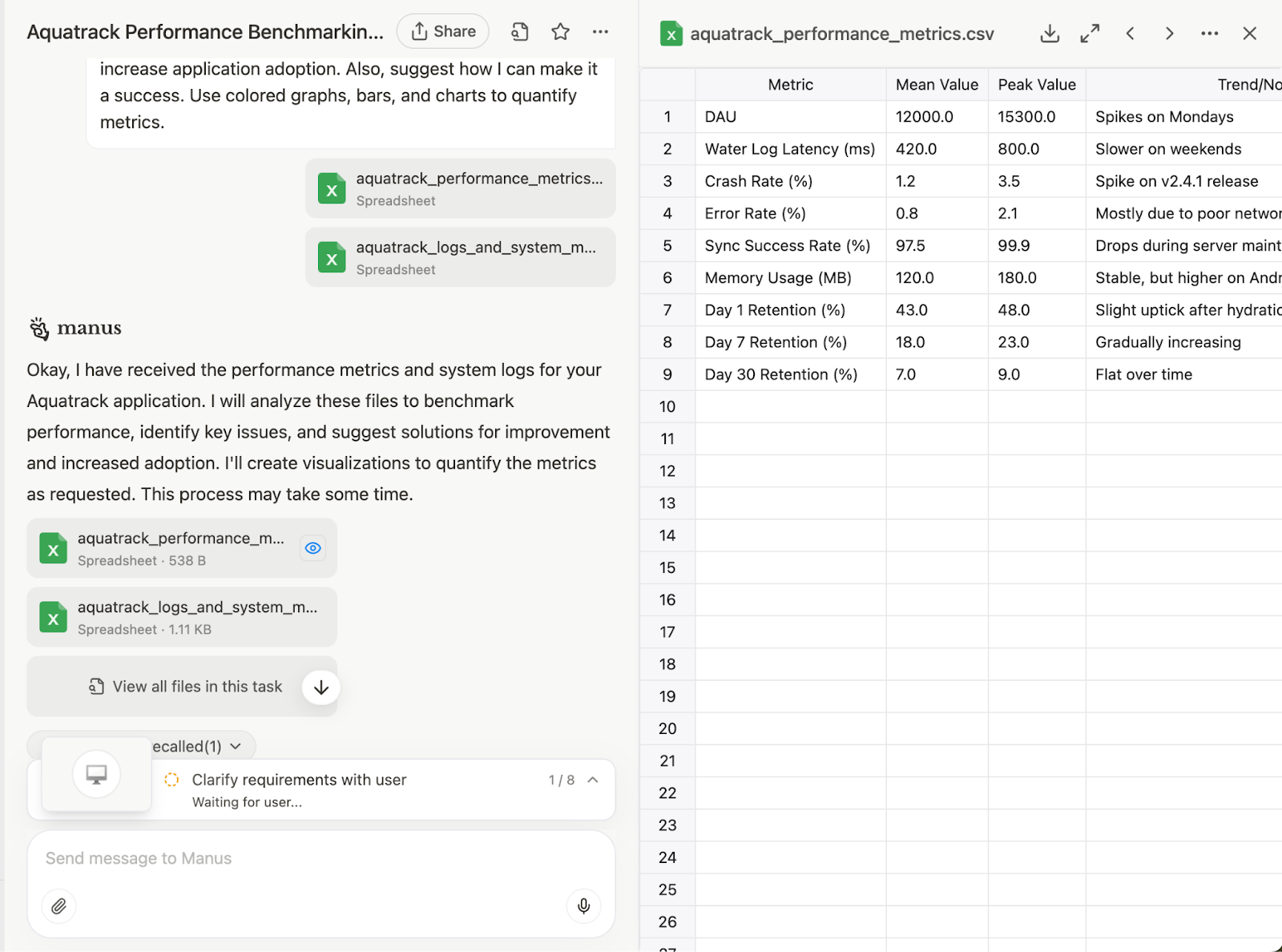The height and width of the screenshot is (952, 1282).
Task: Open the task files icon in header
Action: [x=520, y=32]
